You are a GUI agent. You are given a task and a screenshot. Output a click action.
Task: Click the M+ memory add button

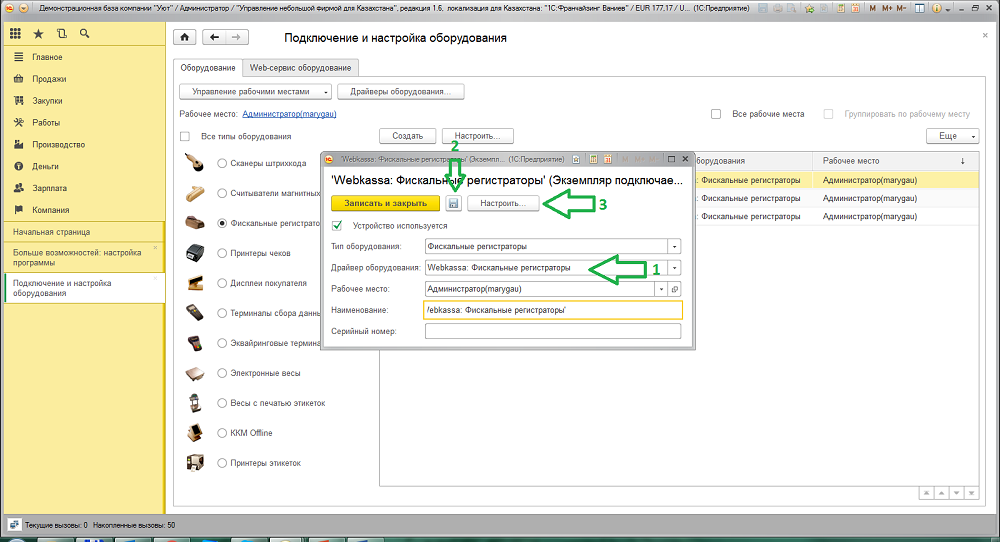(887, 8)
